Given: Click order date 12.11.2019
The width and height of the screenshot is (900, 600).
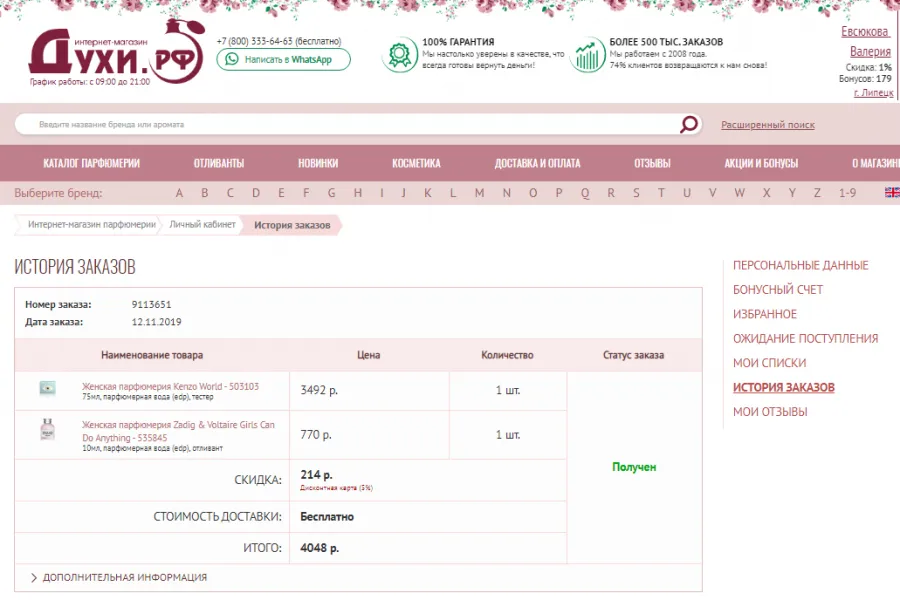Looking at the screenshot, I should (156, 322).
